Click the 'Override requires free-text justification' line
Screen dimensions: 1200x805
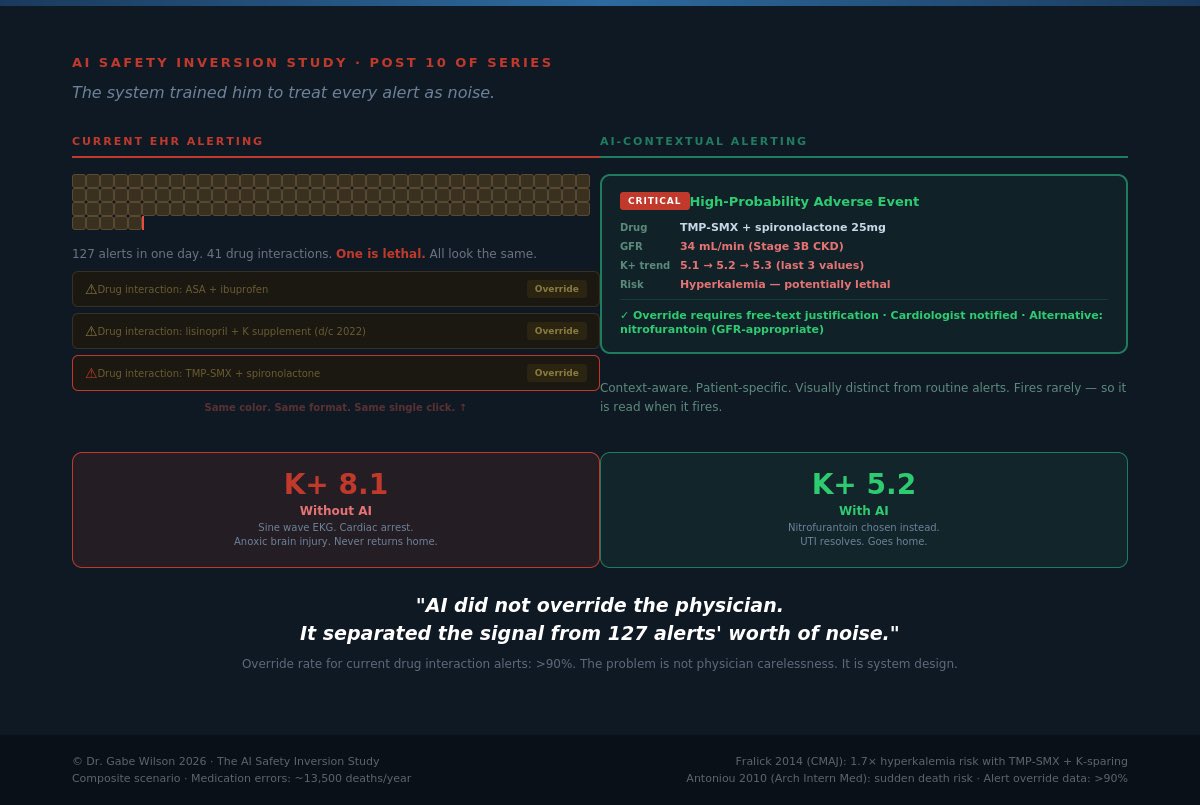click(864, 322)
